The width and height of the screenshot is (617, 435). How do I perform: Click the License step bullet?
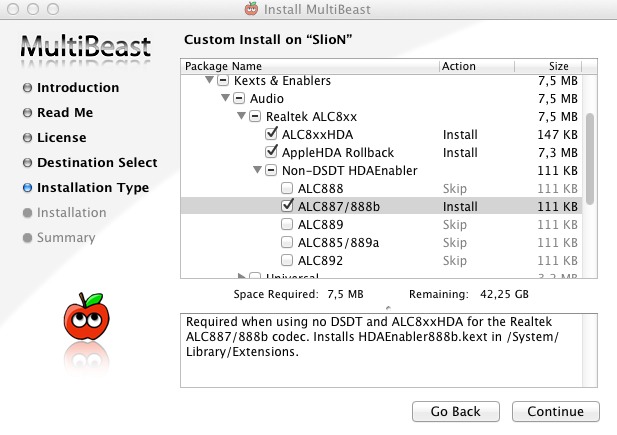[x=27, y=137]
